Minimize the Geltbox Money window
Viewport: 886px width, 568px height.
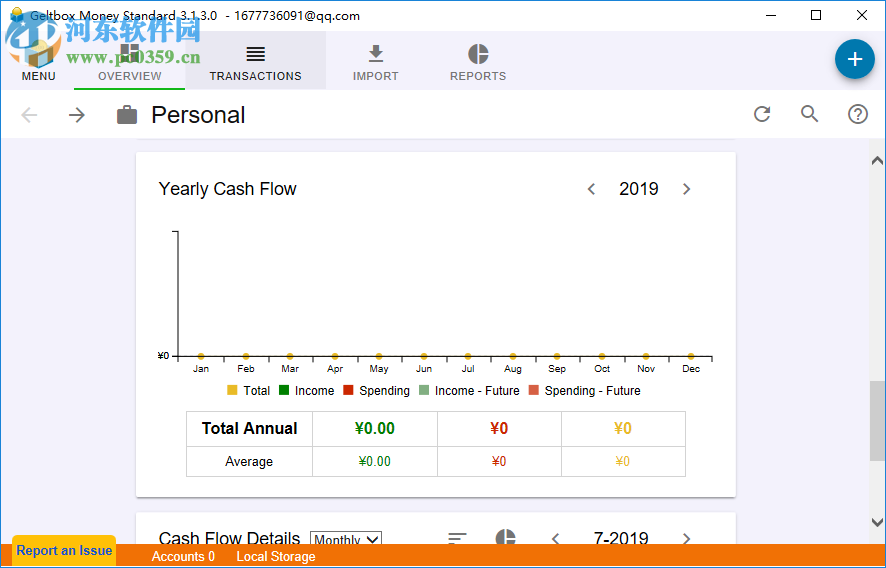(x=771, y=15)
